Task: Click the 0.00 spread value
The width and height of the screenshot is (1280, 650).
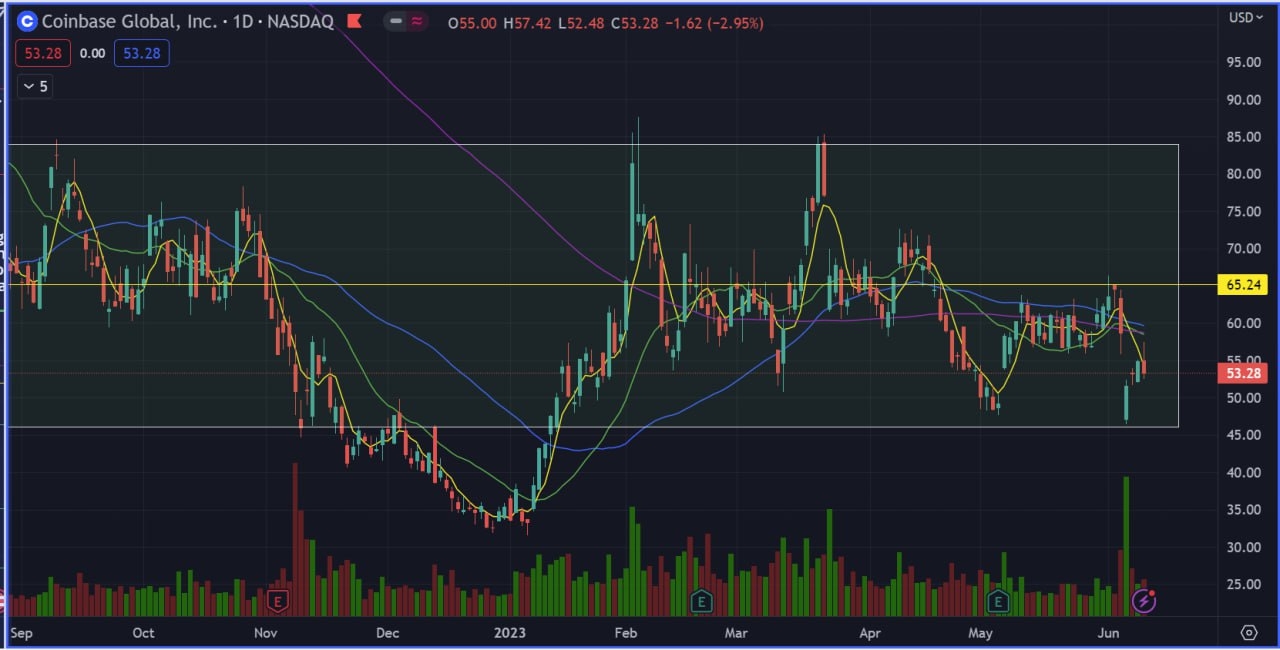Action: pyautogui.click(x=92, y=54)
